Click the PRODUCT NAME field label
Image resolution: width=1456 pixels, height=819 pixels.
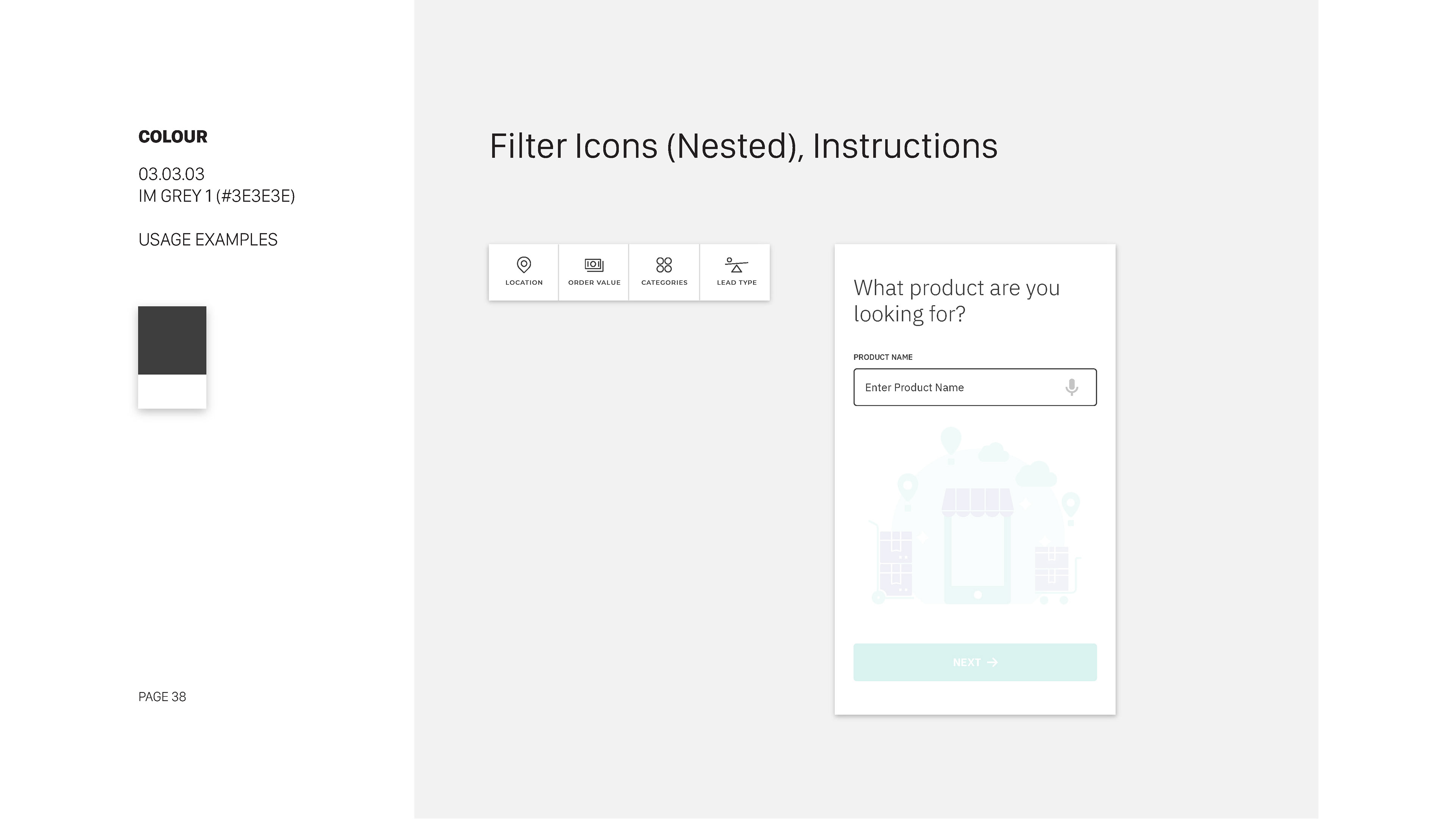[883, 357]
